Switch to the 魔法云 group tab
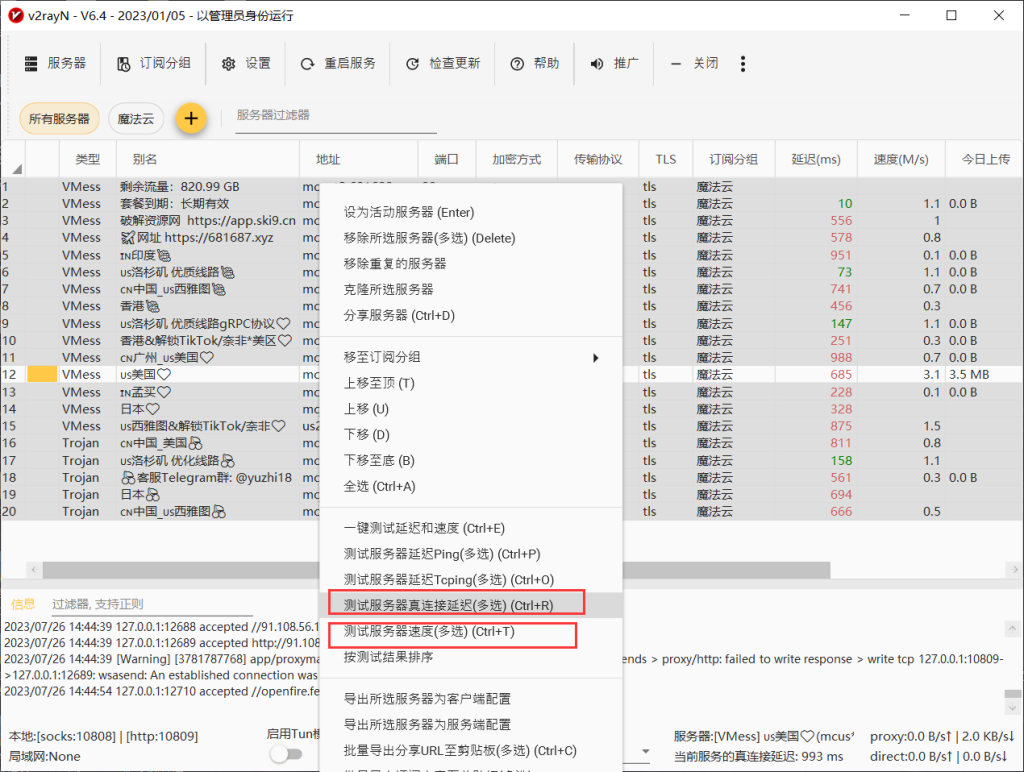The height and width of the screenshot is (772, 1024). click(x=135, y=118)
